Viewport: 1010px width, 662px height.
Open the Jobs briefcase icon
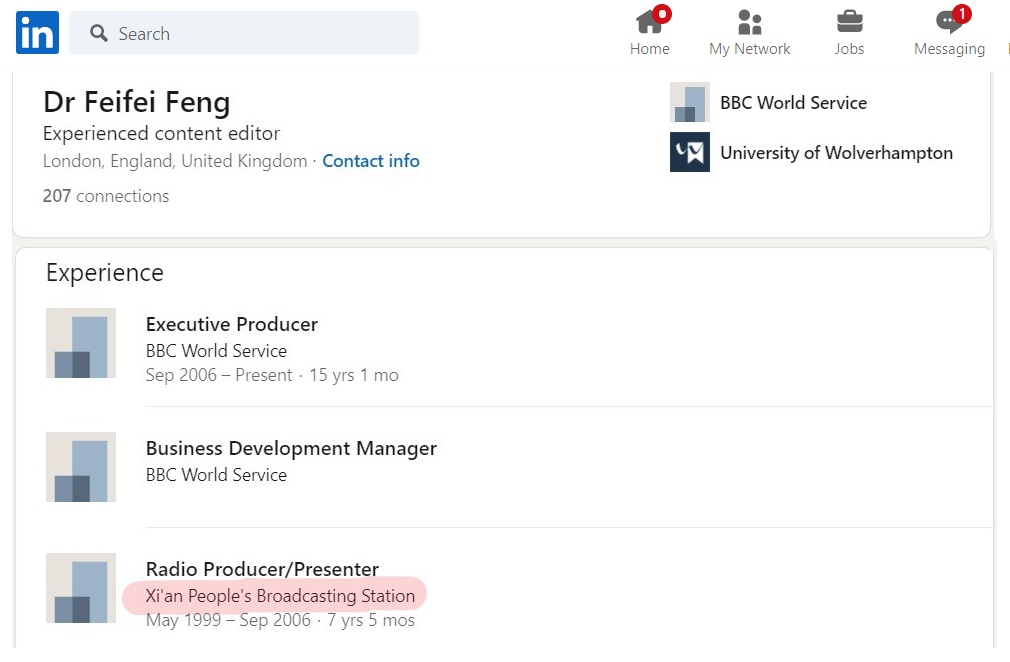[850, 21]
